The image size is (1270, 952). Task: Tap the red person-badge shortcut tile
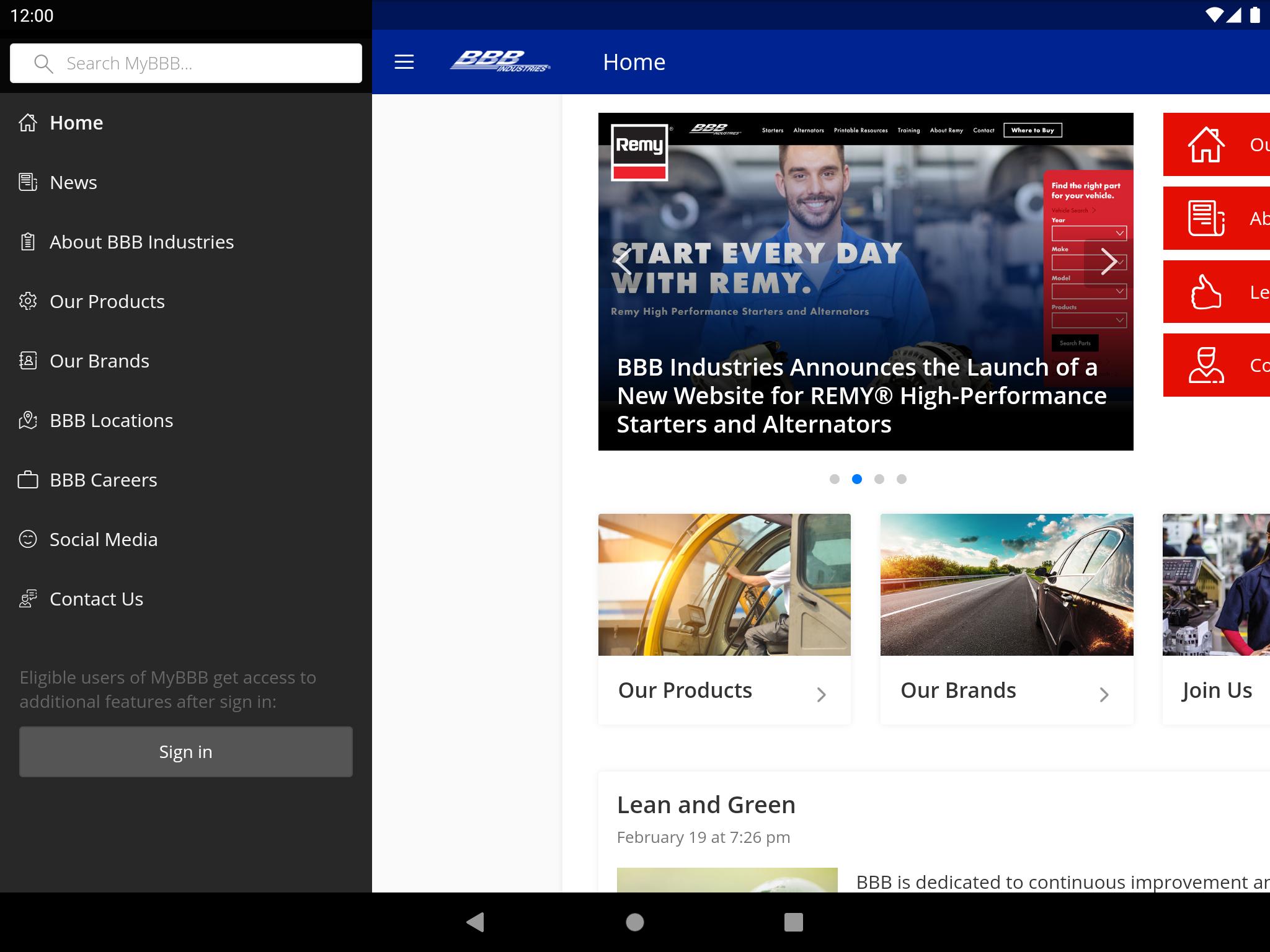click(1216, 365)
